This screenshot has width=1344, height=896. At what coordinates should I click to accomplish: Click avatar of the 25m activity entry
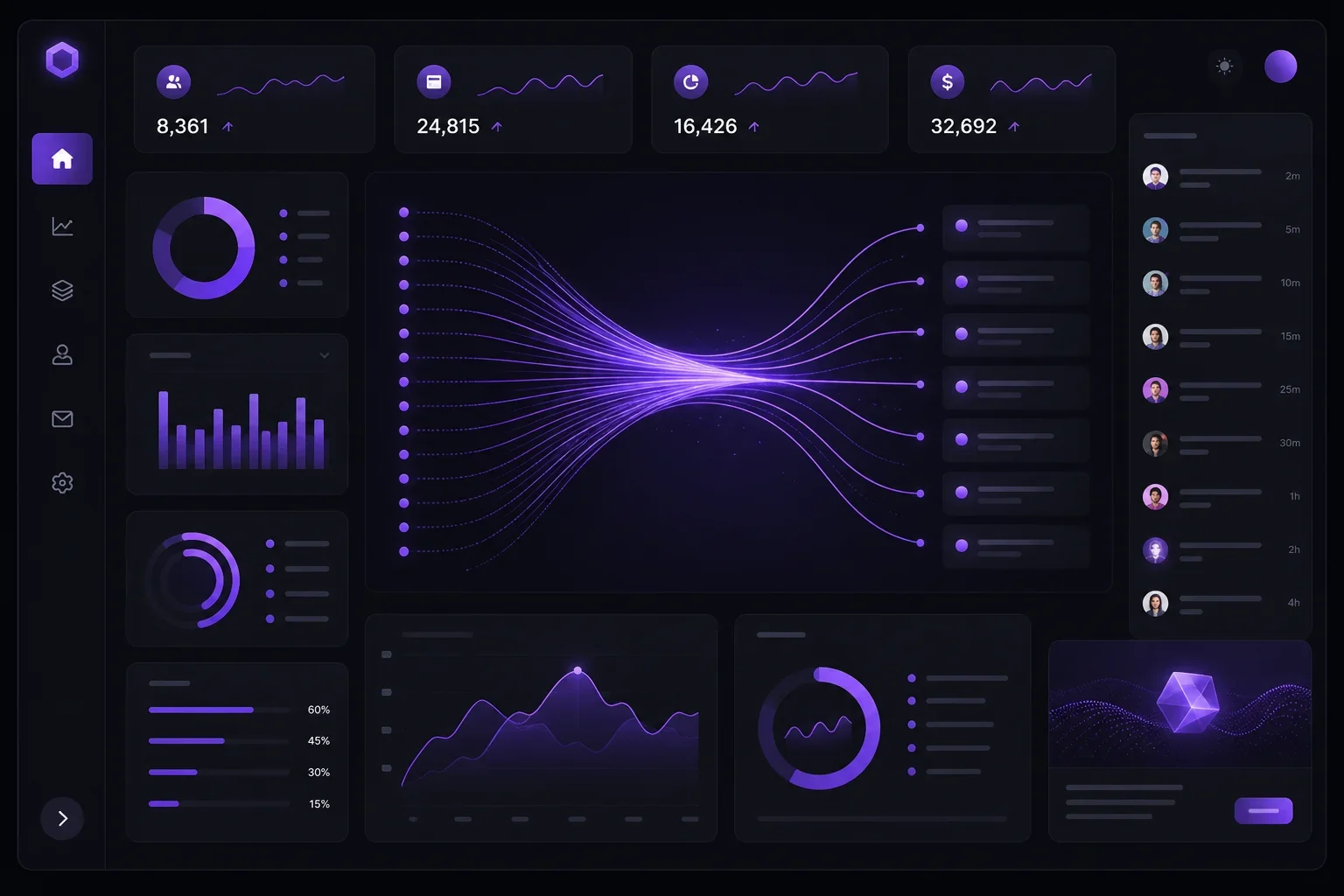[1156, 390]
